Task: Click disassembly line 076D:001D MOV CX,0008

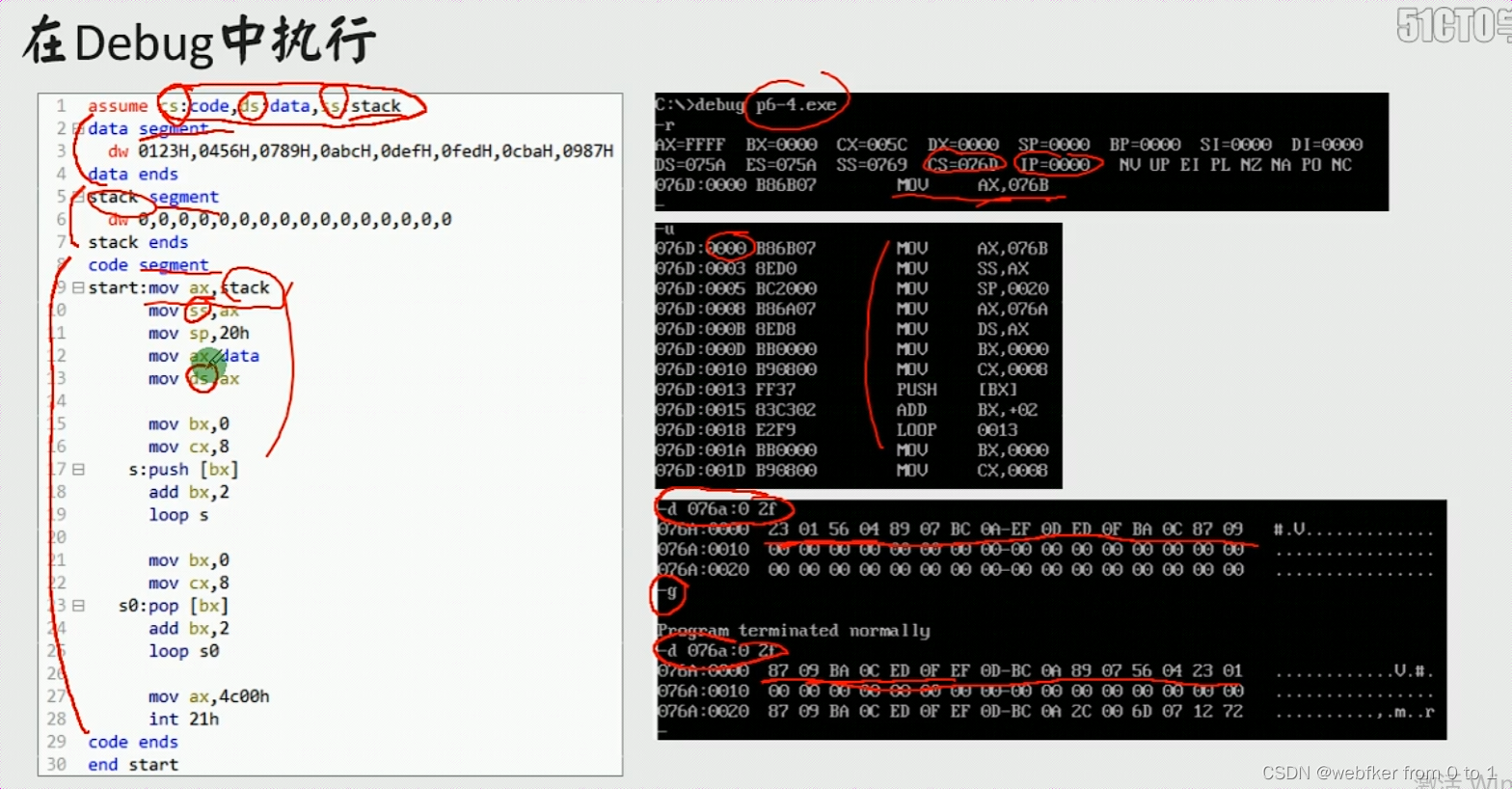Action: point(851,471)
